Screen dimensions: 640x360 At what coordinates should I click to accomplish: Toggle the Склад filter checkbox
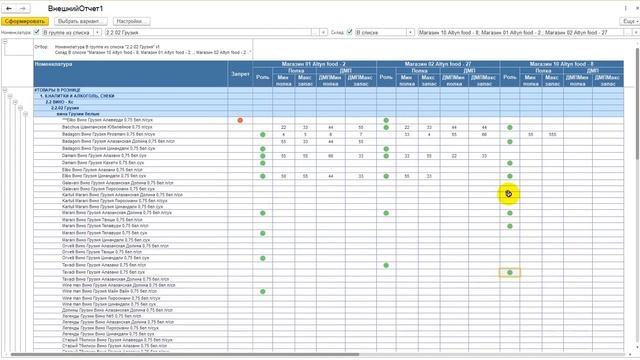pyautogui.click(x=349, y=32)
